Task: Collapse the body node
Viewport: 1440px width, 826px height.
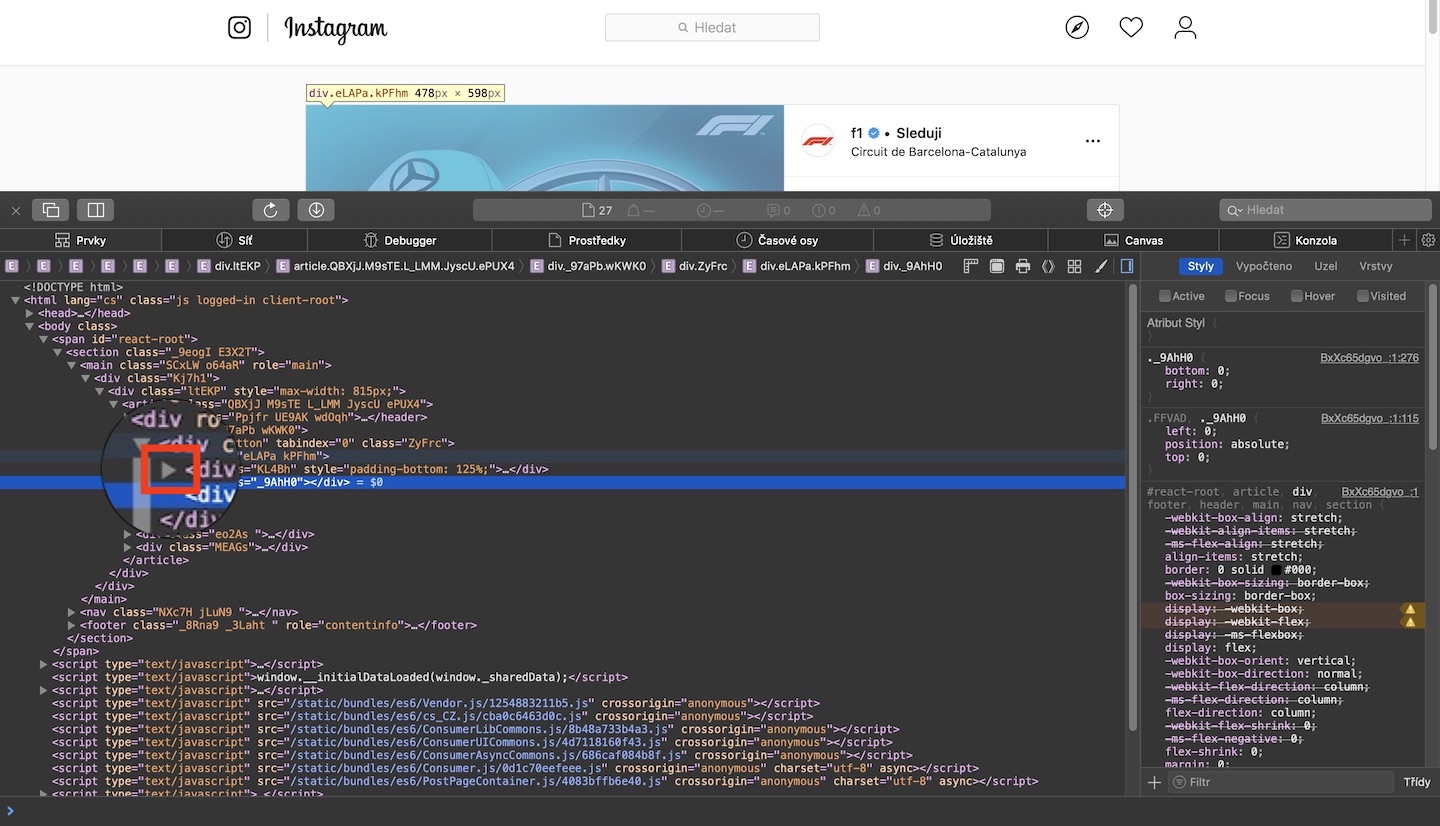Action: 30,326
